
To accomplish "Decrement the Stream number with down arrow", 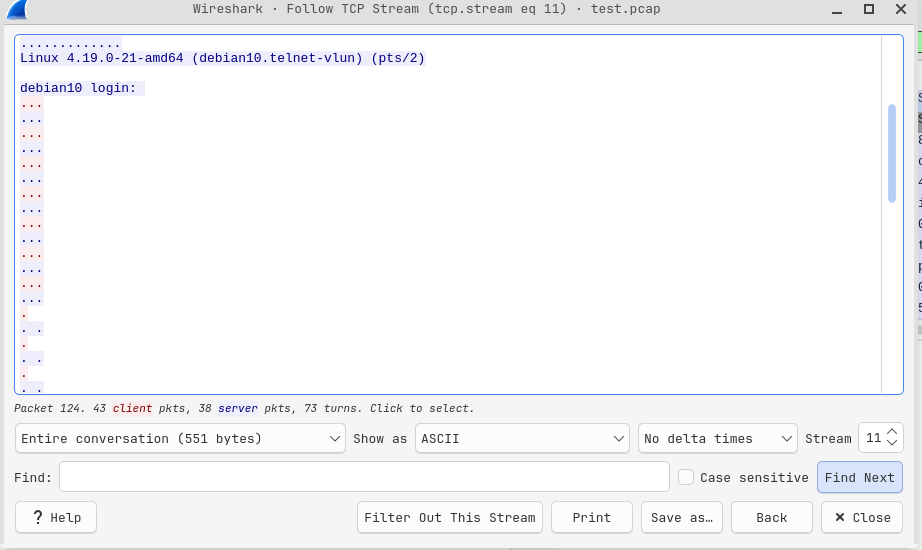I will click(891, 444).
